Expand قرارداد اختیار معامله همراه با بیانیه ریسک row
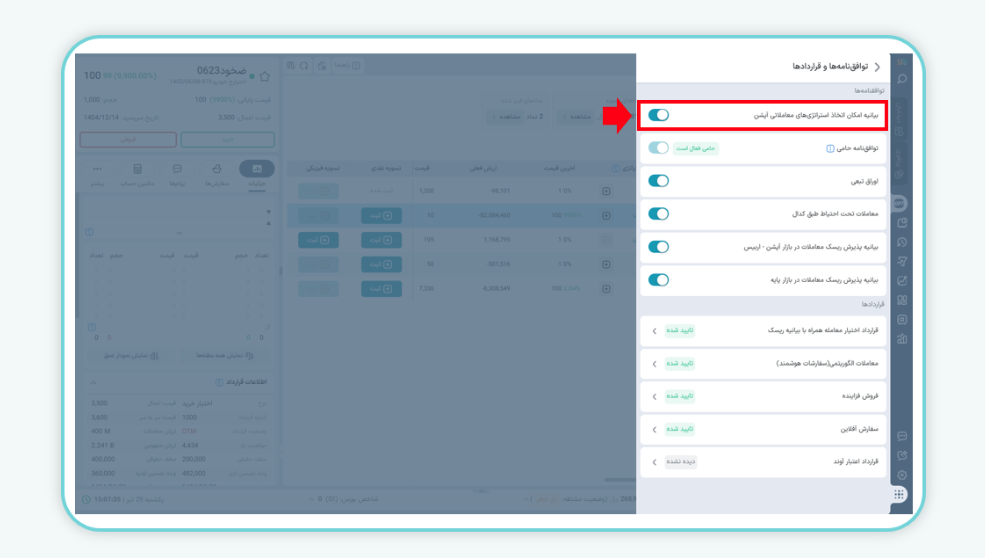The height and width of the screenshot is (558, 985). [x=654, y=330]
